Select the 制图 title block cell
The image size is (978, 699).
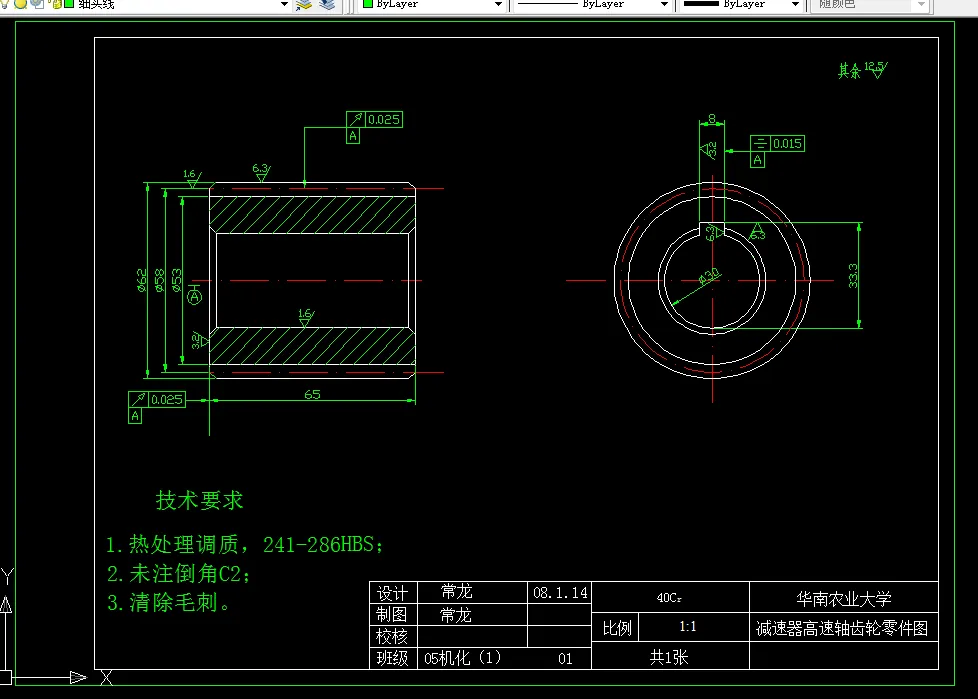click(393, 614)
